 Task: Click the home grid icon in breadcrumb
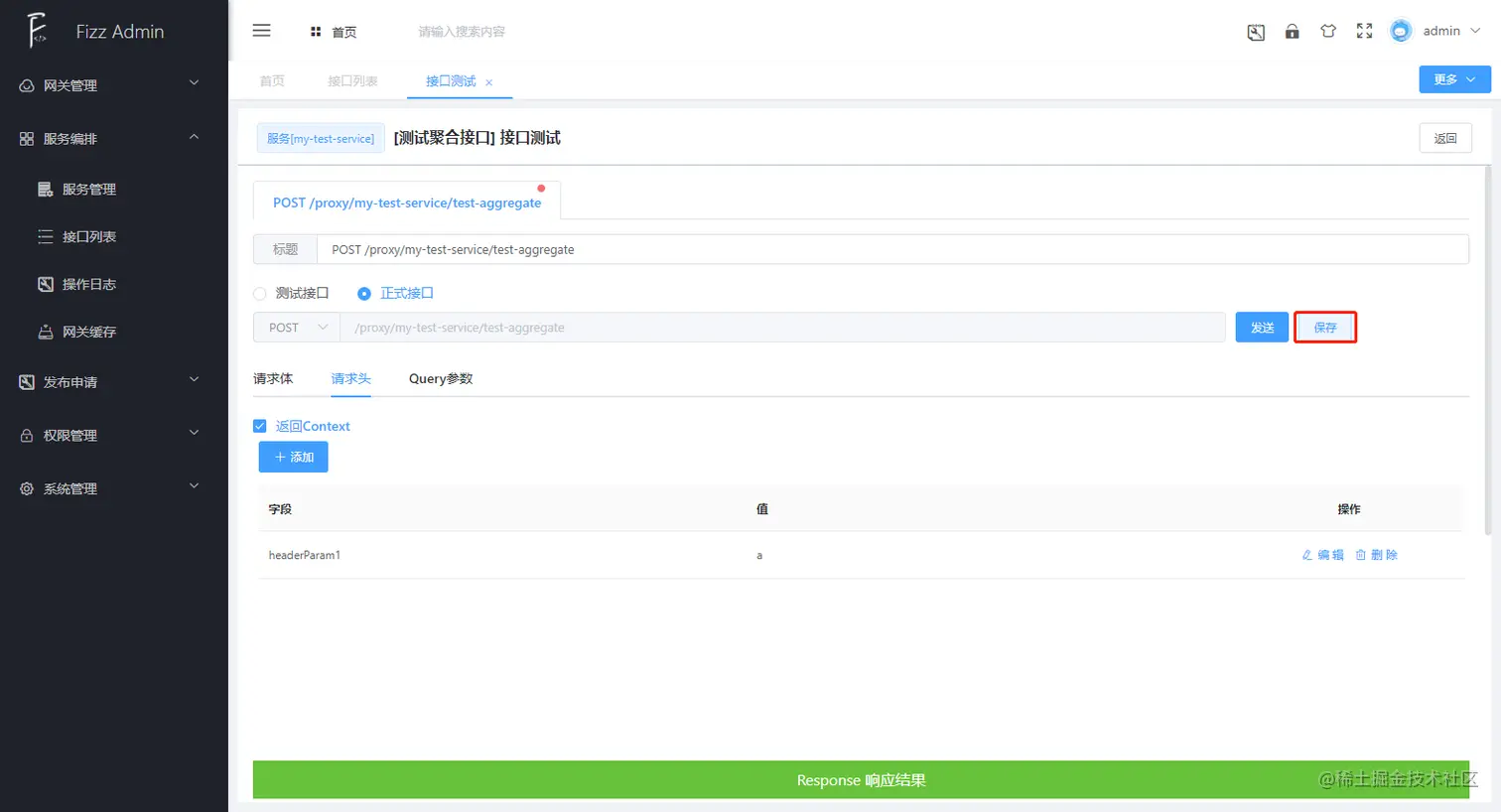316,32
